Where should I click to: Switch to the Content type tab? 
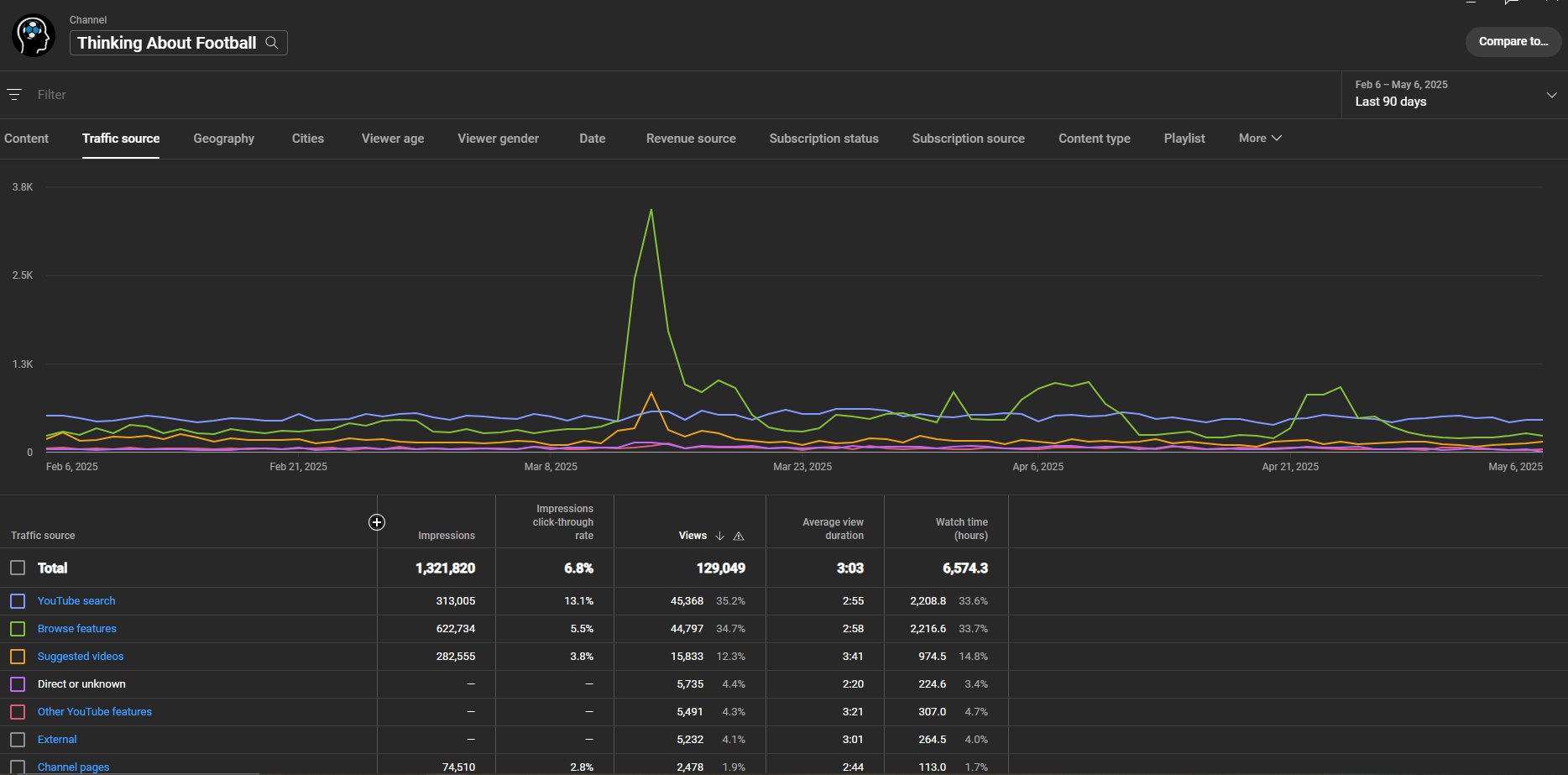[1095, 139]
